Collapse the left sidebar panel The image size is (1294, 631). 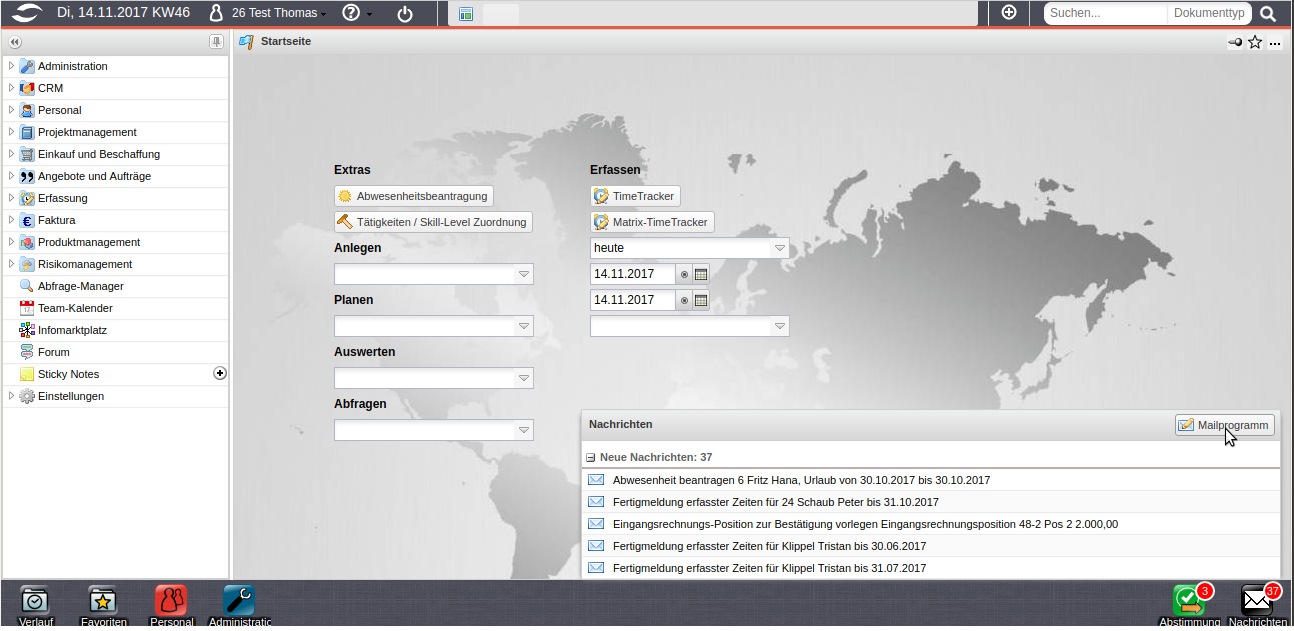tap(15, 42)
